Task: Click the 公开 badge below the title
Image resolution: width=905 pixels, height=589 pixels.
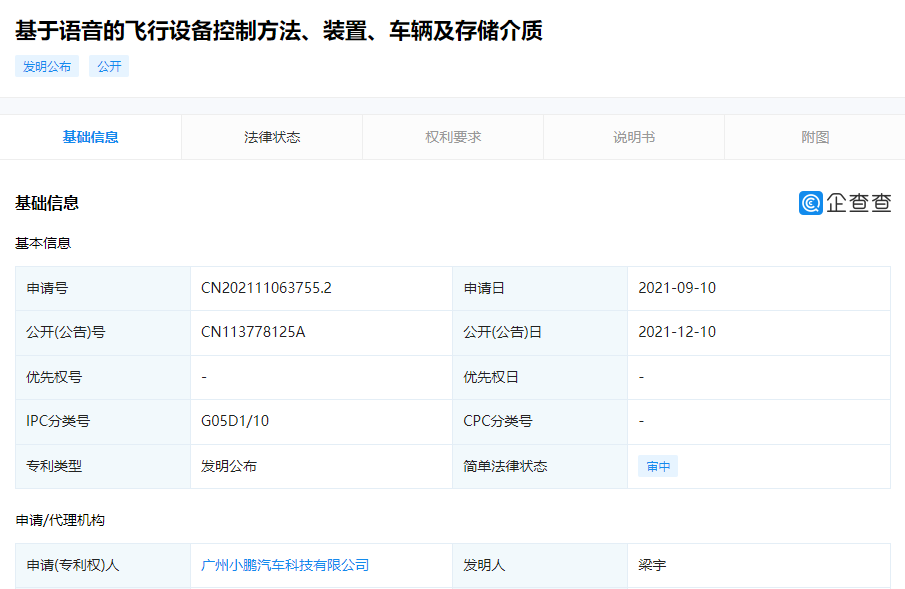Action: (x=108, y=66)
